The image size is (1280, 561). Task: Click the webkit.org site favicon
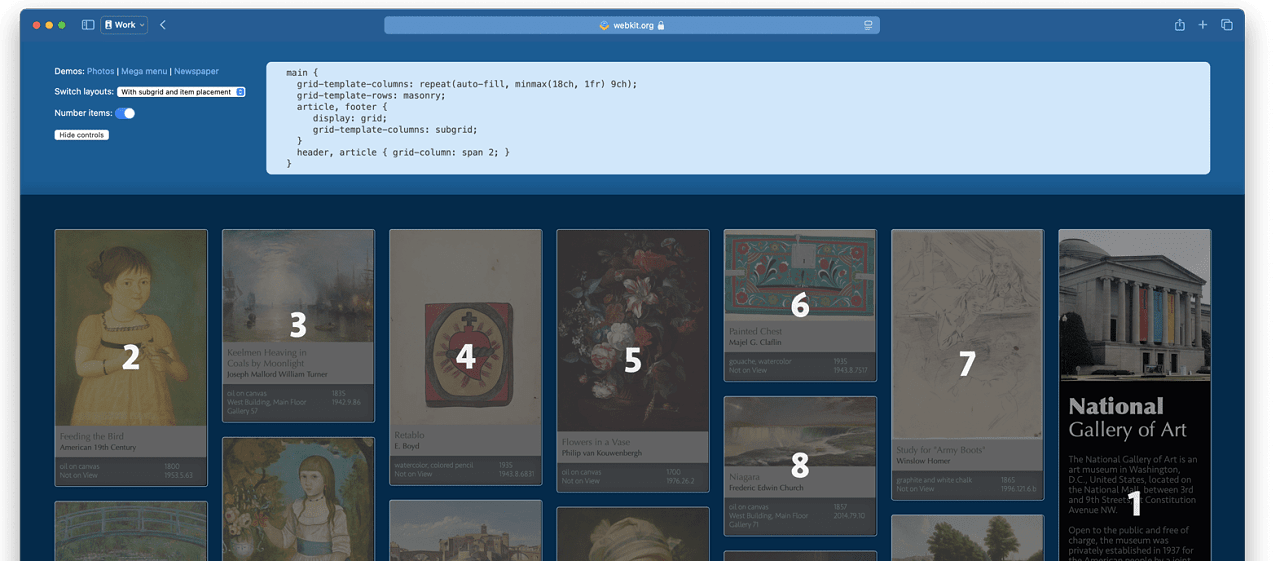604,25
